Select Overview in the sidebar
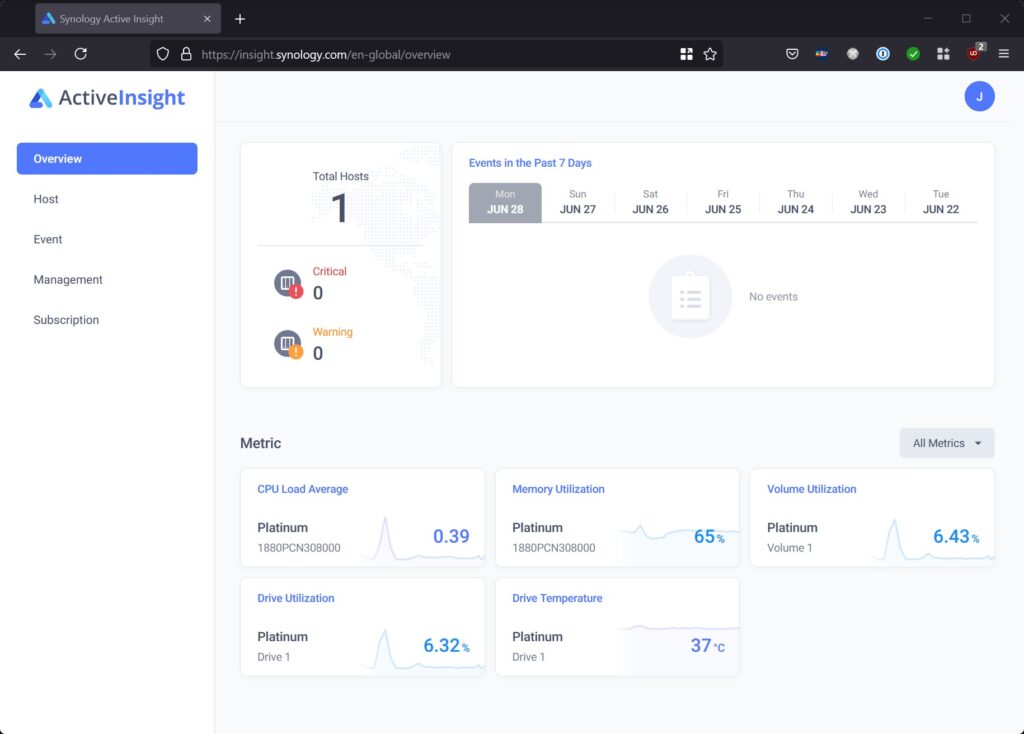The image size is (1024, 734). pos(107,159)
